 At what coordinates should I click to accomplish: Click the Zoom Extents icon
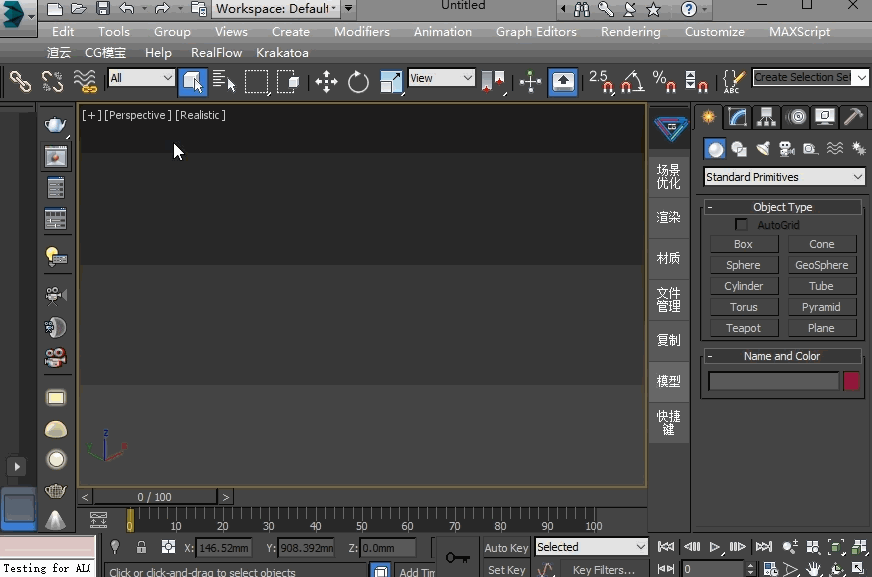click(x=834, y=547)
